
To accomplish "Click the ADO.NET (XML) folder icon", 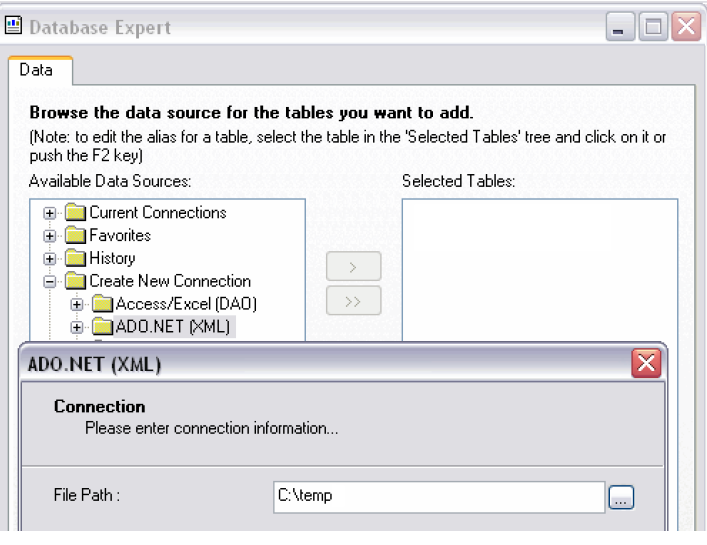I will (102, 327).
